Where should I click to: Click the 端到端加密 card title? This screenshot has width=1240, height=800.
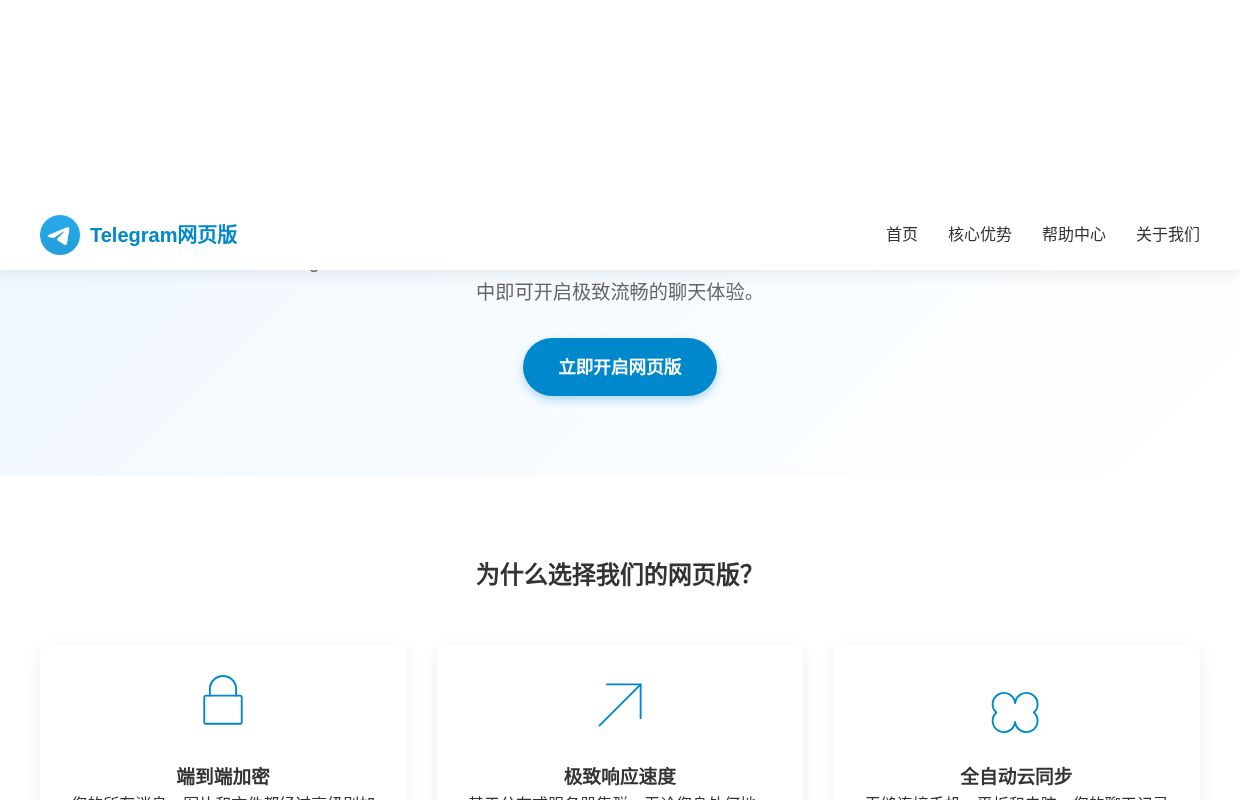tap(223, 776)
